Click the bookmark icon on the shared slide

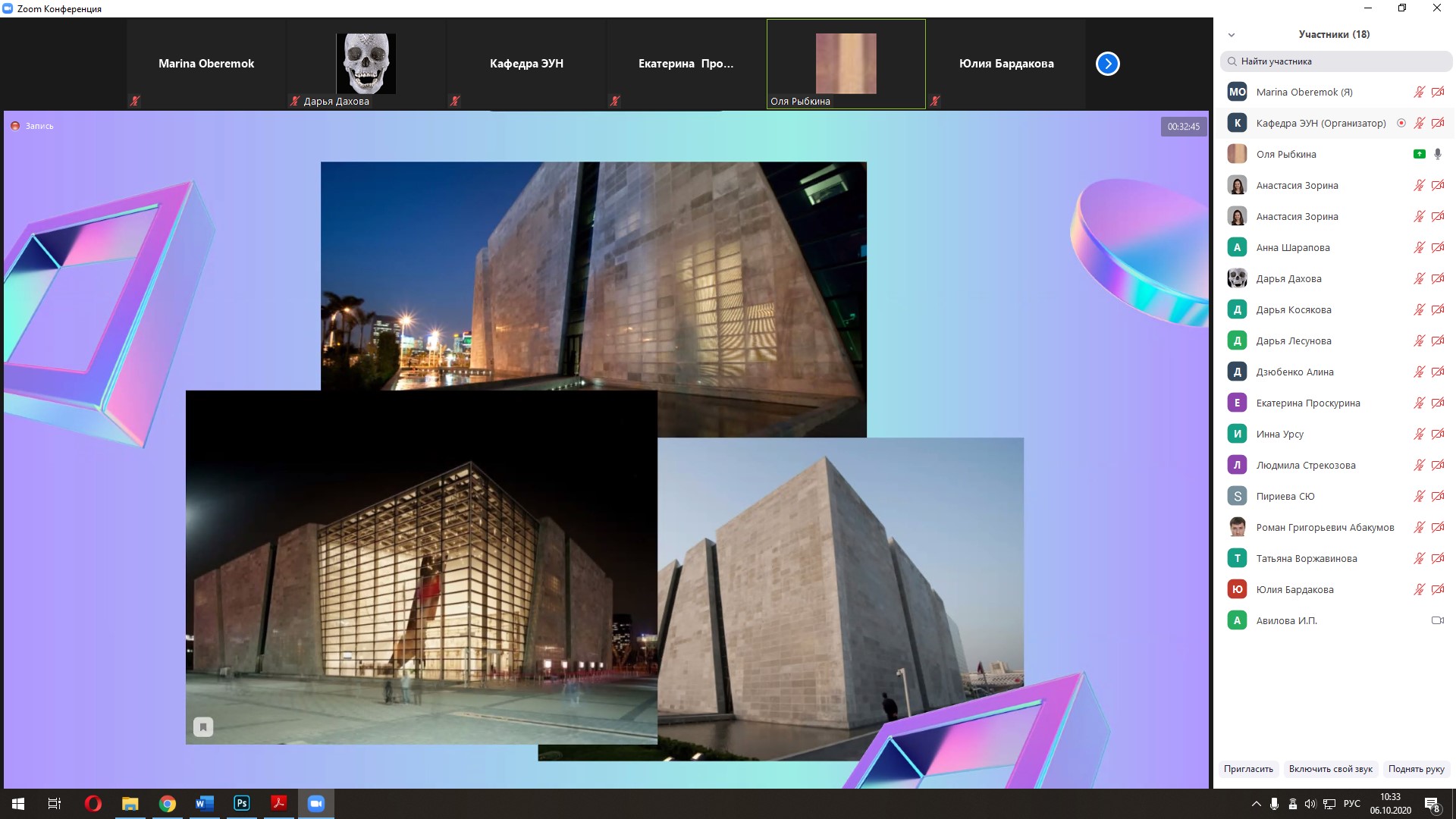pos(202,727)
